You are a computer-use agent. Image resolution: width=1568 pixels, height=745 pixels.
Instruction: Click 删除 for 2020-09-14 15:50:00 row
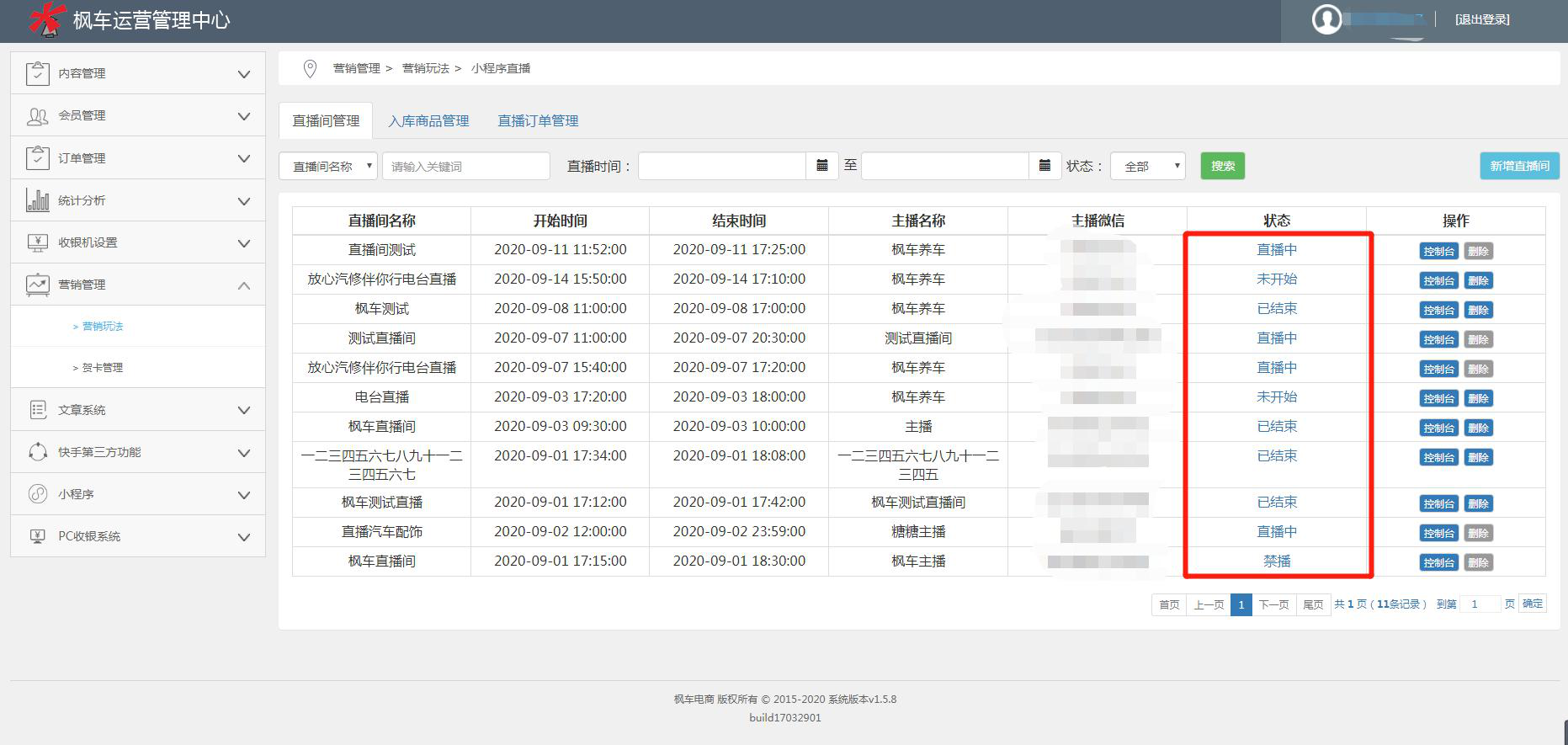click(1478, 280)
